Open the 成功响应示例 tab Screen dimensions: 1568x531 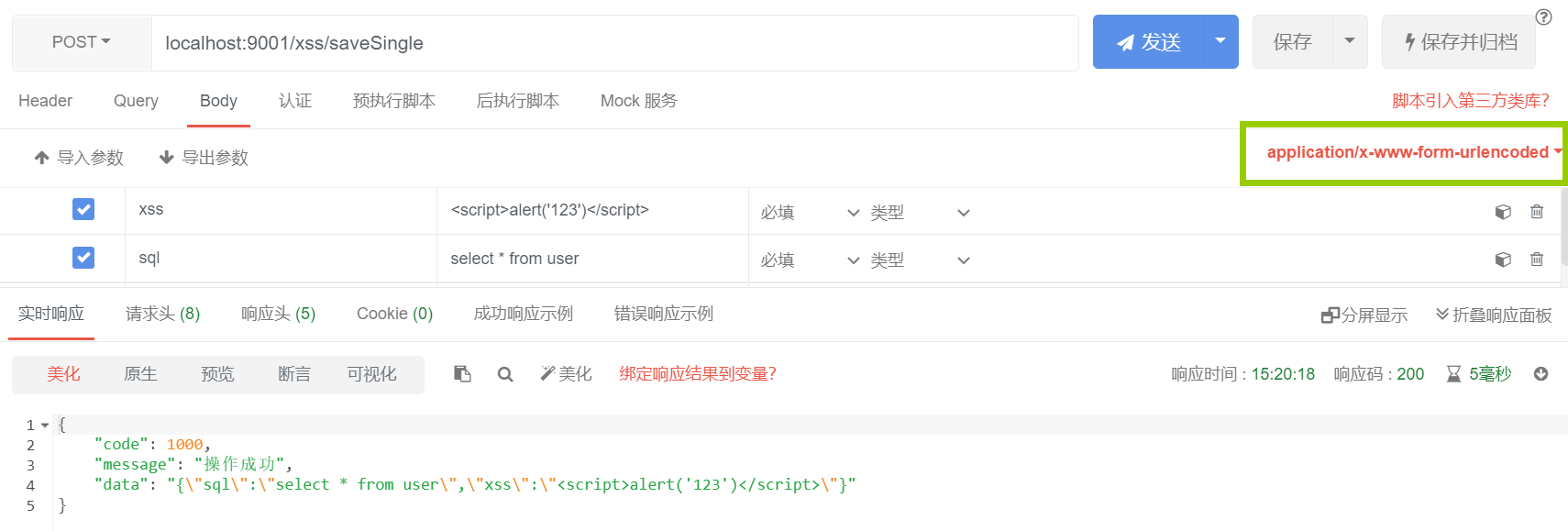pyautogui.click(x=524, y=314)
